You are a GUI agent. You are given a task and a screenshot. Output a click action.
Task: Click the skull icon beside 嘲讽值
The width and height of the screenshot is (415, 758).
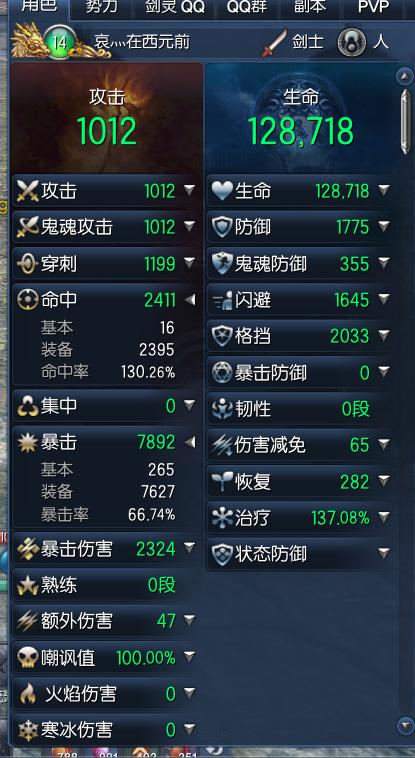click(x=27, y=657)
